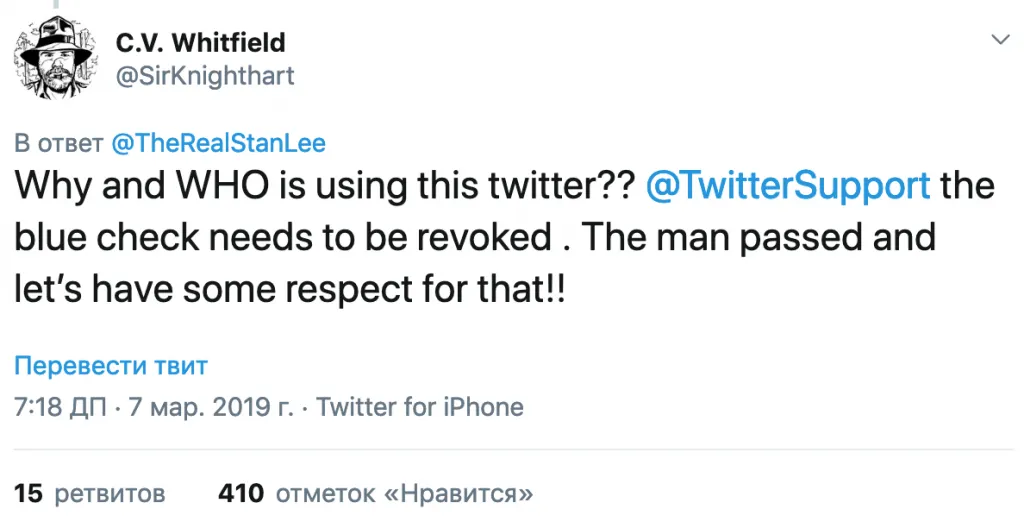Click "Перевести твит" to translate
This screenshot has height=528, width=1024.
click(111, 365)
